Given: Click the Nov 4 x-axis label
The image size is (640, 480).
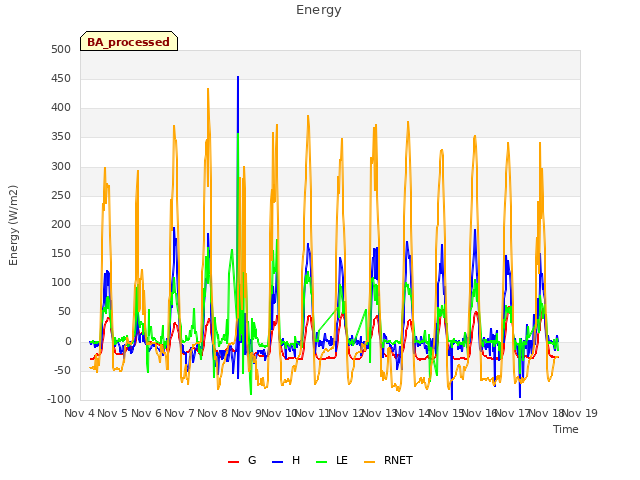Looking at the screenshot, I should (x=79, y=413).
